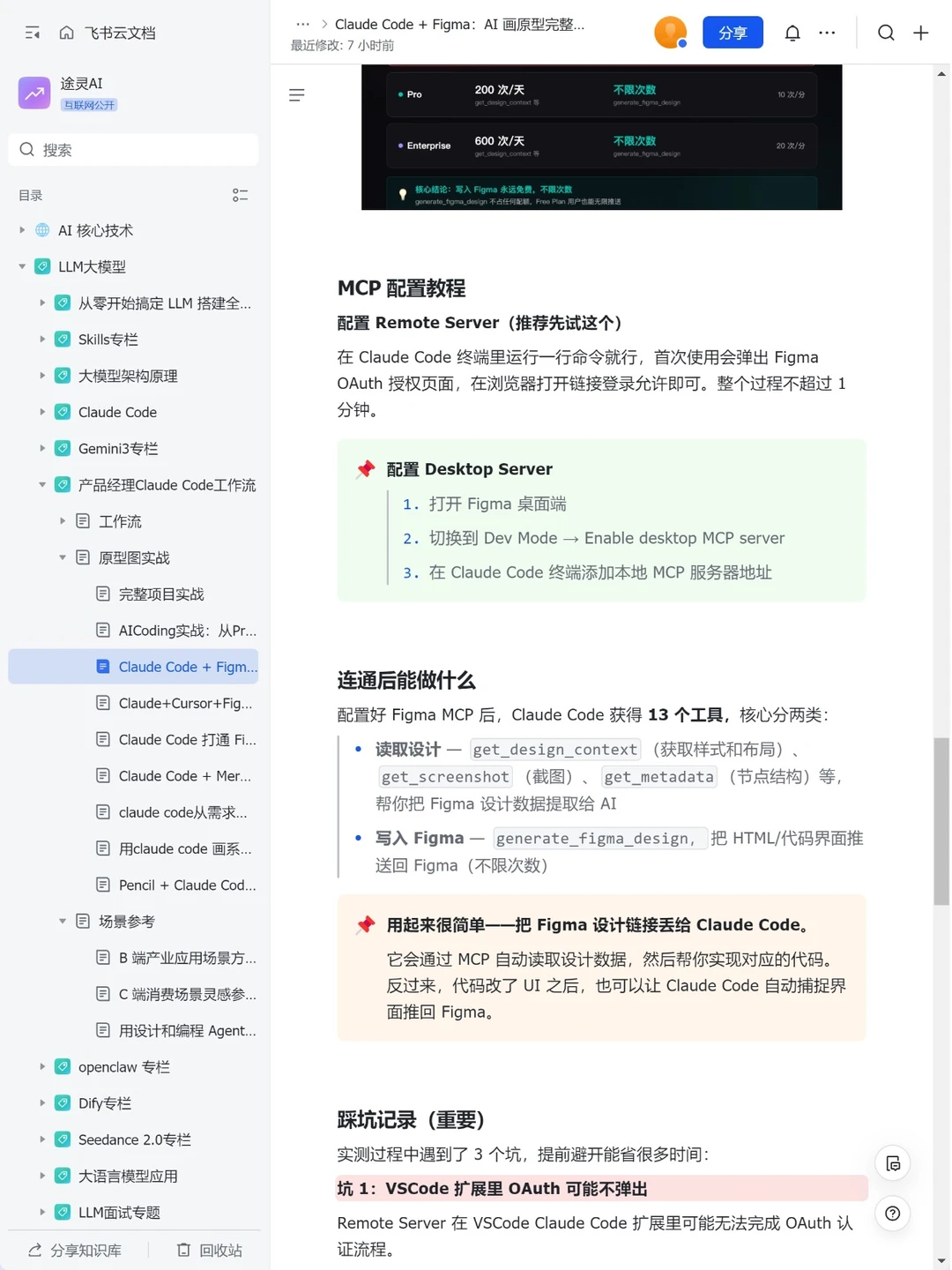952x1270 pixels.
Task: Open the more options menu beside the bell
Action: pos(827,33)
